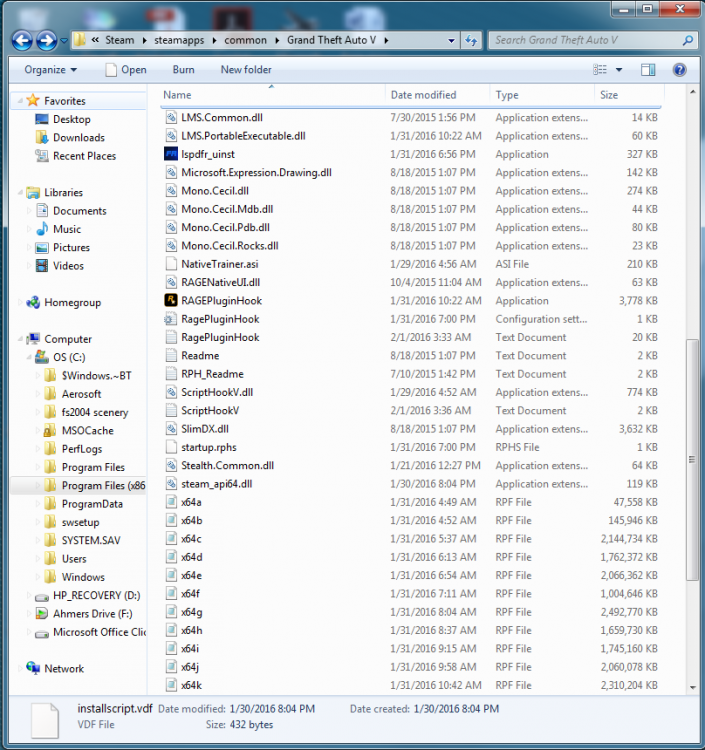Click the search magnifier icon
The width and height of the screenshot is (705, 750).
click(688, 41)
